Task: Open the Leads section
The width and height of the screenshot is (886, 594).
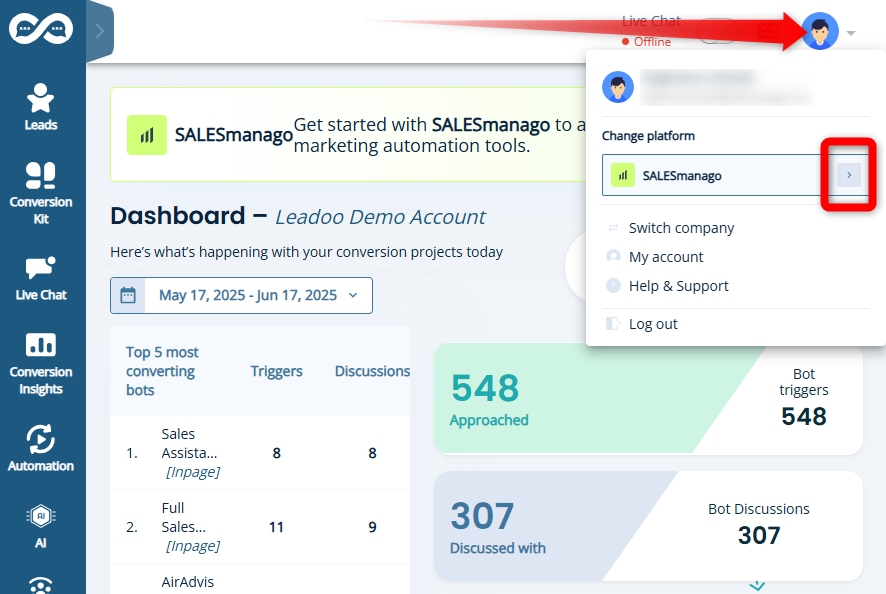Action: (x=41, y=107)
